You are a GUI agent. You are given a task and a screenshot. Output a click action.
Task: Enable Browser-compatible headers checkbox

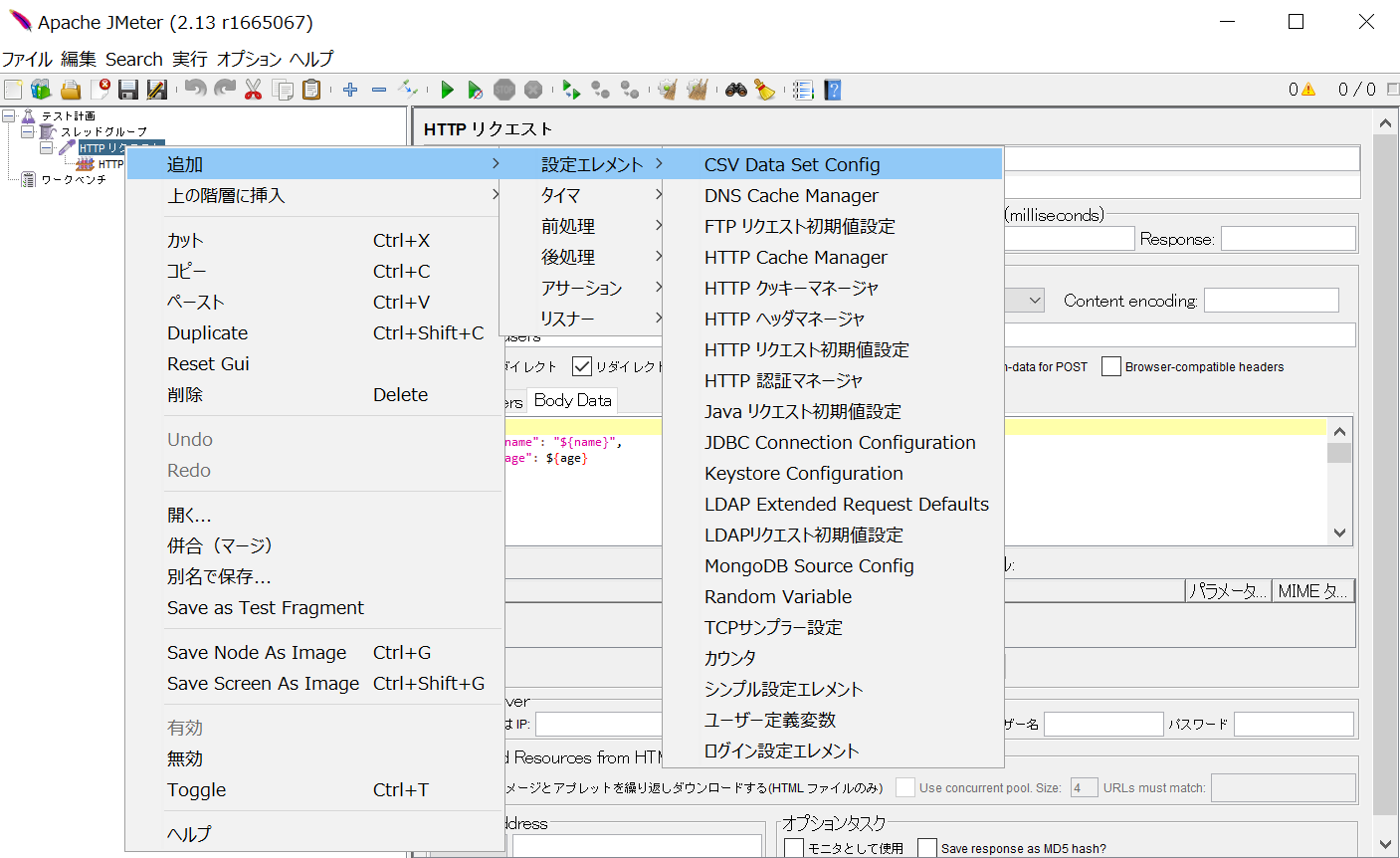[x=1111, y=367]
